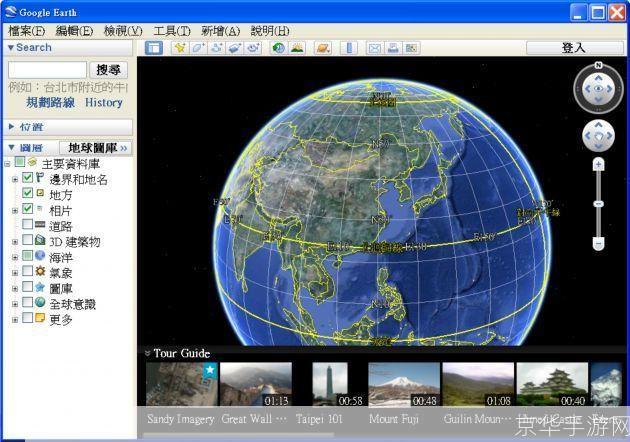Expand the 相片 tree node
Viewport: 630px width, 442px height.
15,211
